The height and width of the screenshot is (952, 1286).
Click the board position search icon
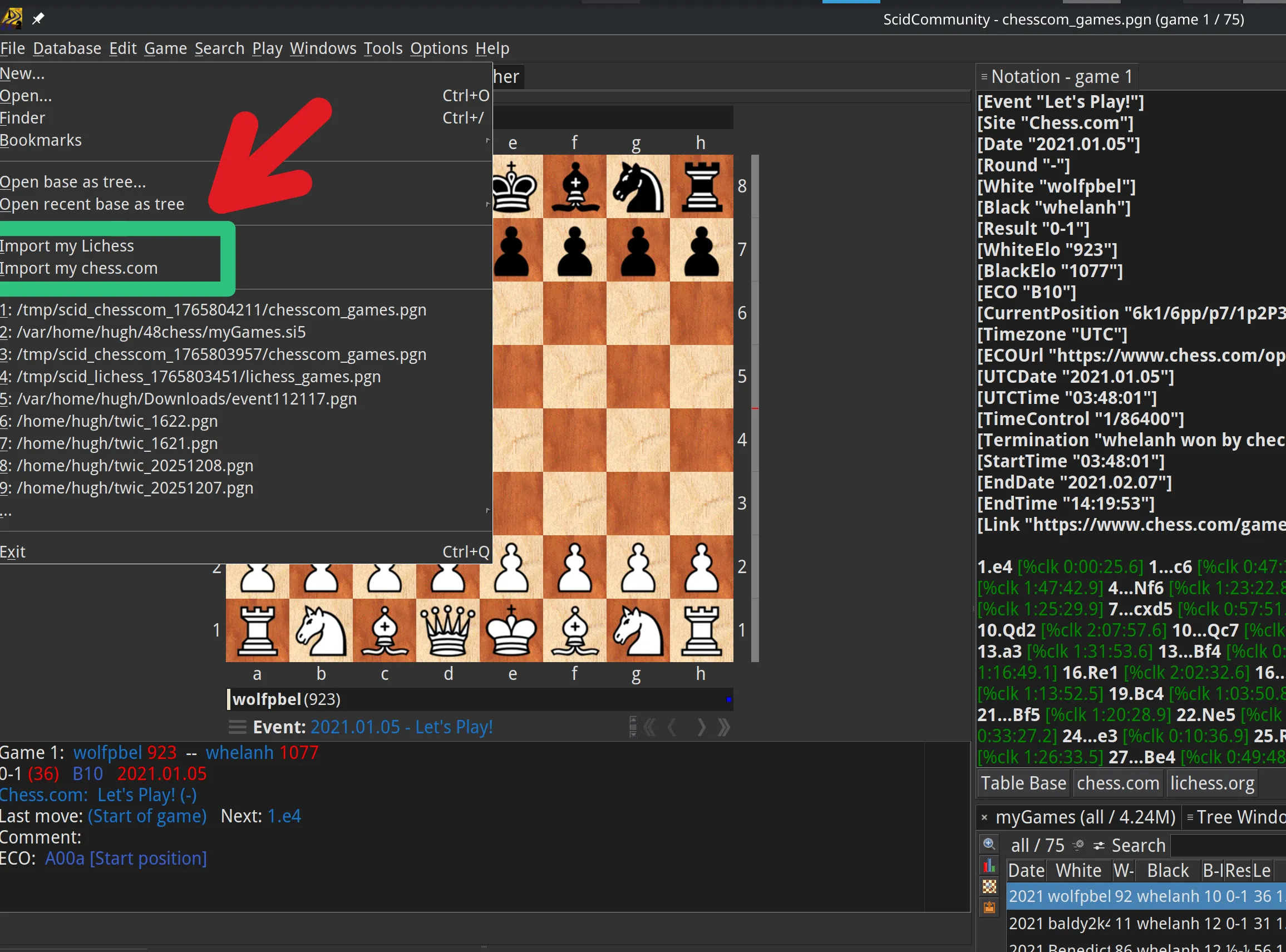[x=989, y=886]
